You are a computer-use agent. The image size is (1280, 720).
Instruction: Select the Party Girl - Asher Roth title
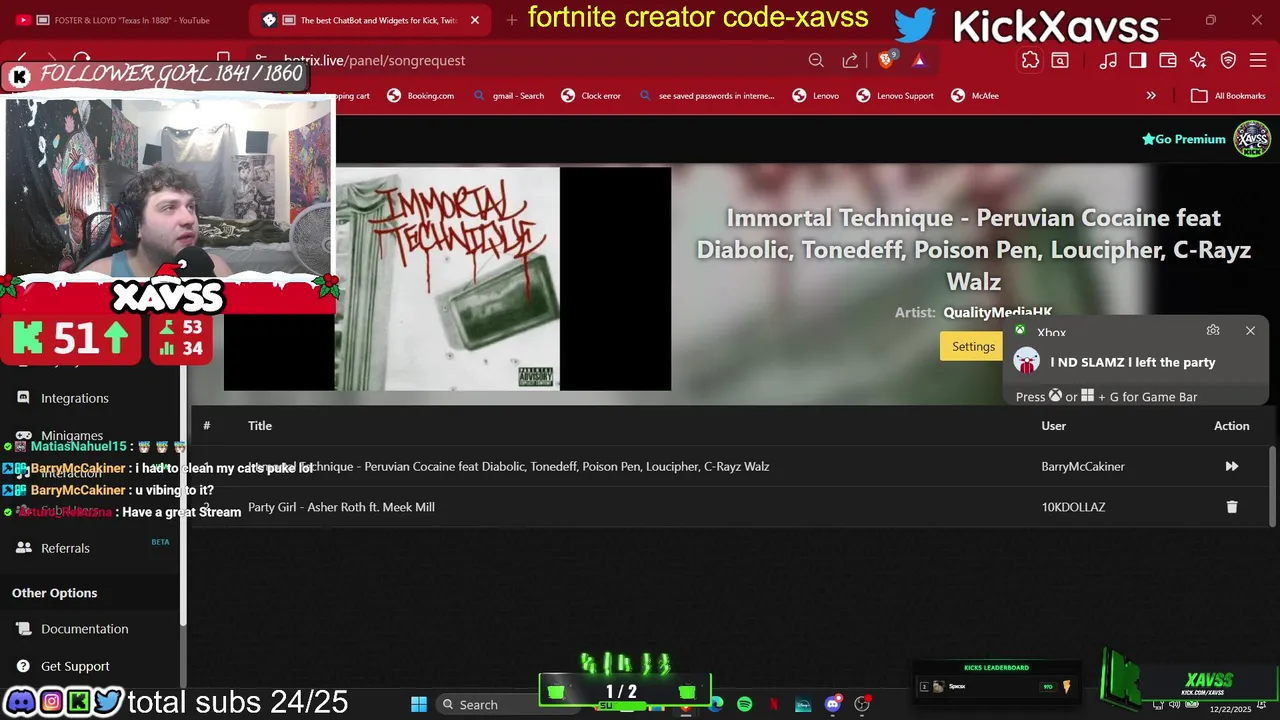[x=341, y=507]
